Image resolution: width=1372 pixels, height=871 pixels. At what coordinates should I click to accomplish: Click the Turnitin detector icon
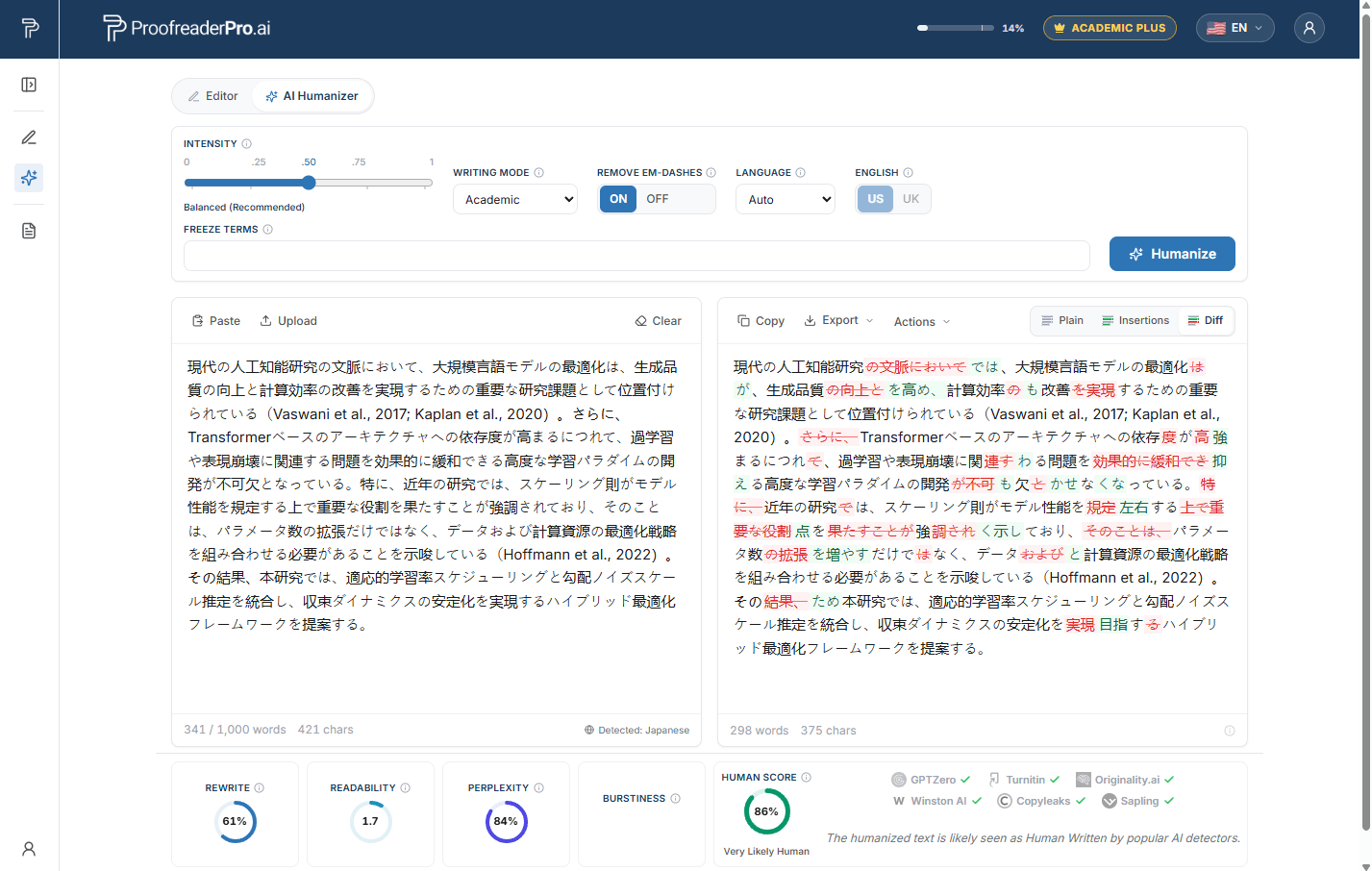click(994, 780)
